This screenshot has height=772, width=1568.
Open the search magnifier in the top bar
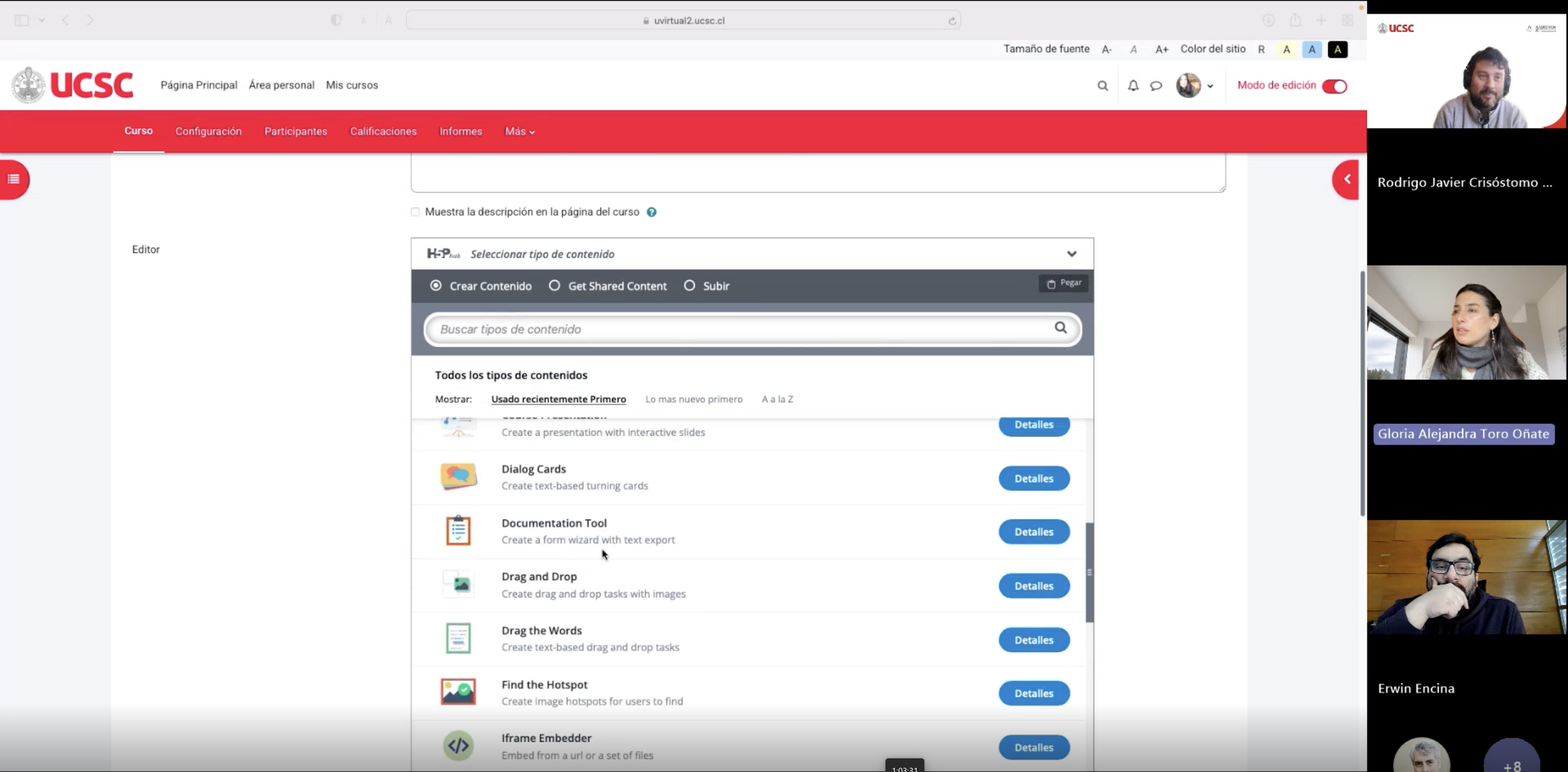tap(1102, 86)
